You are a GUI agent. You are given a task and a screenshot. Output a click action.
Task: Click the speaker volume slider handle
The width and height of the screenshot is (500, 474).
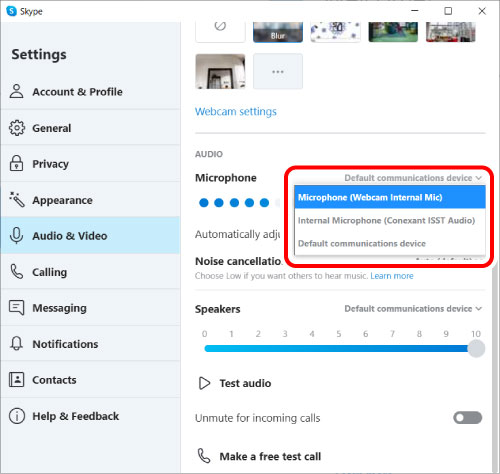pos(476,349)
